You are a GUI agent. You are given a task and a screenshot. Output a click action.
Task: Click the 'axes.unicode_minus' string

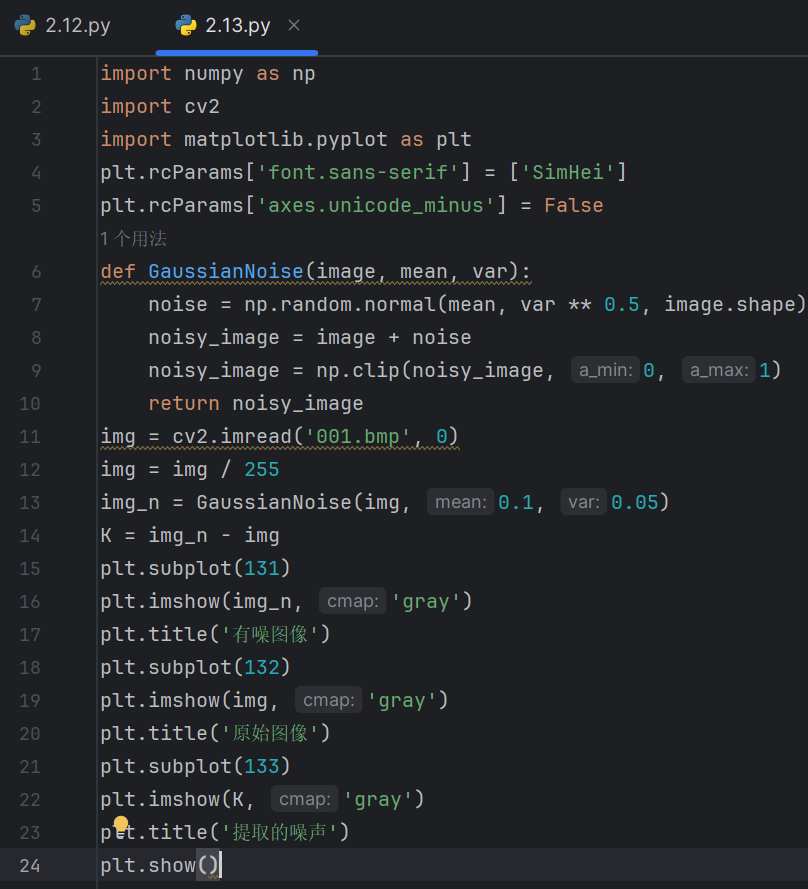pyautogui.click(x=376, y=205)
